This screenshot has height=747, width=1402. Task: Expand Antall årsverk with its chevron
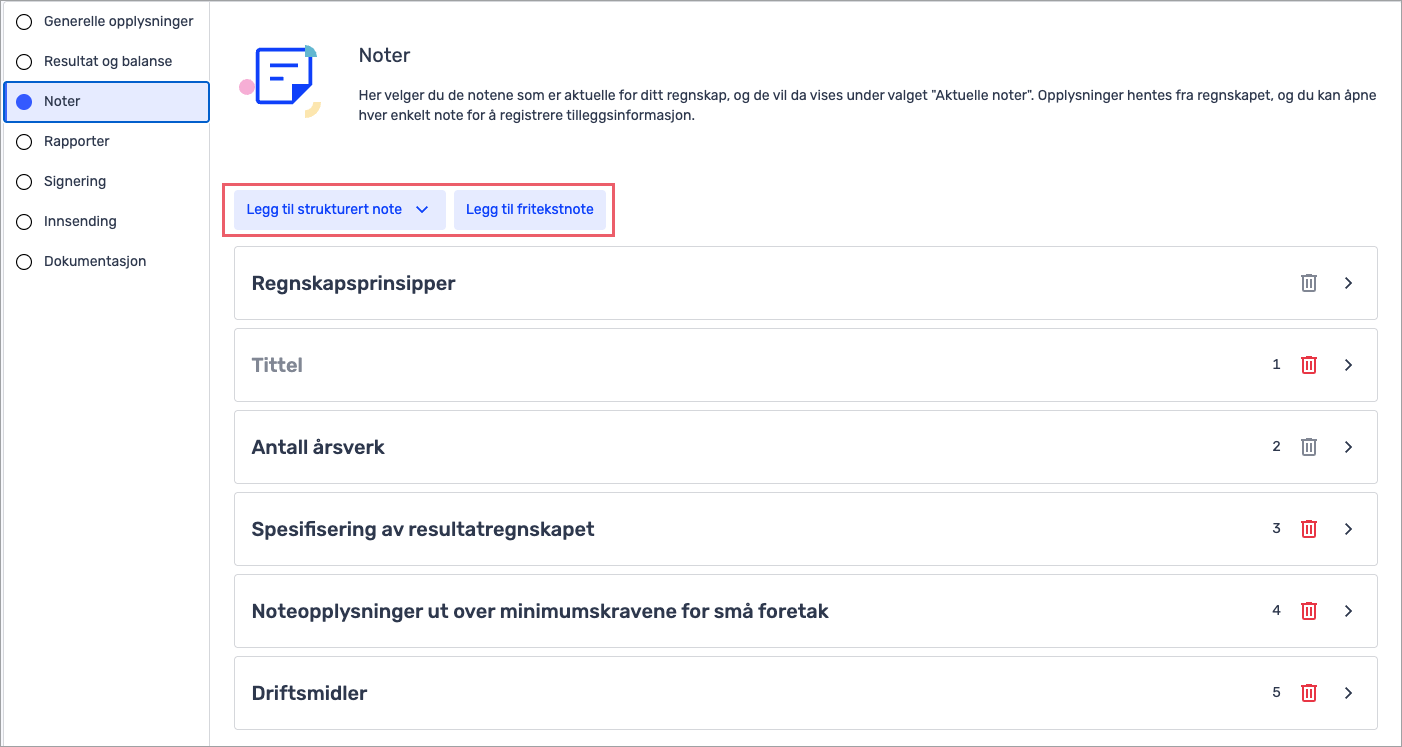click(1348, 447)
